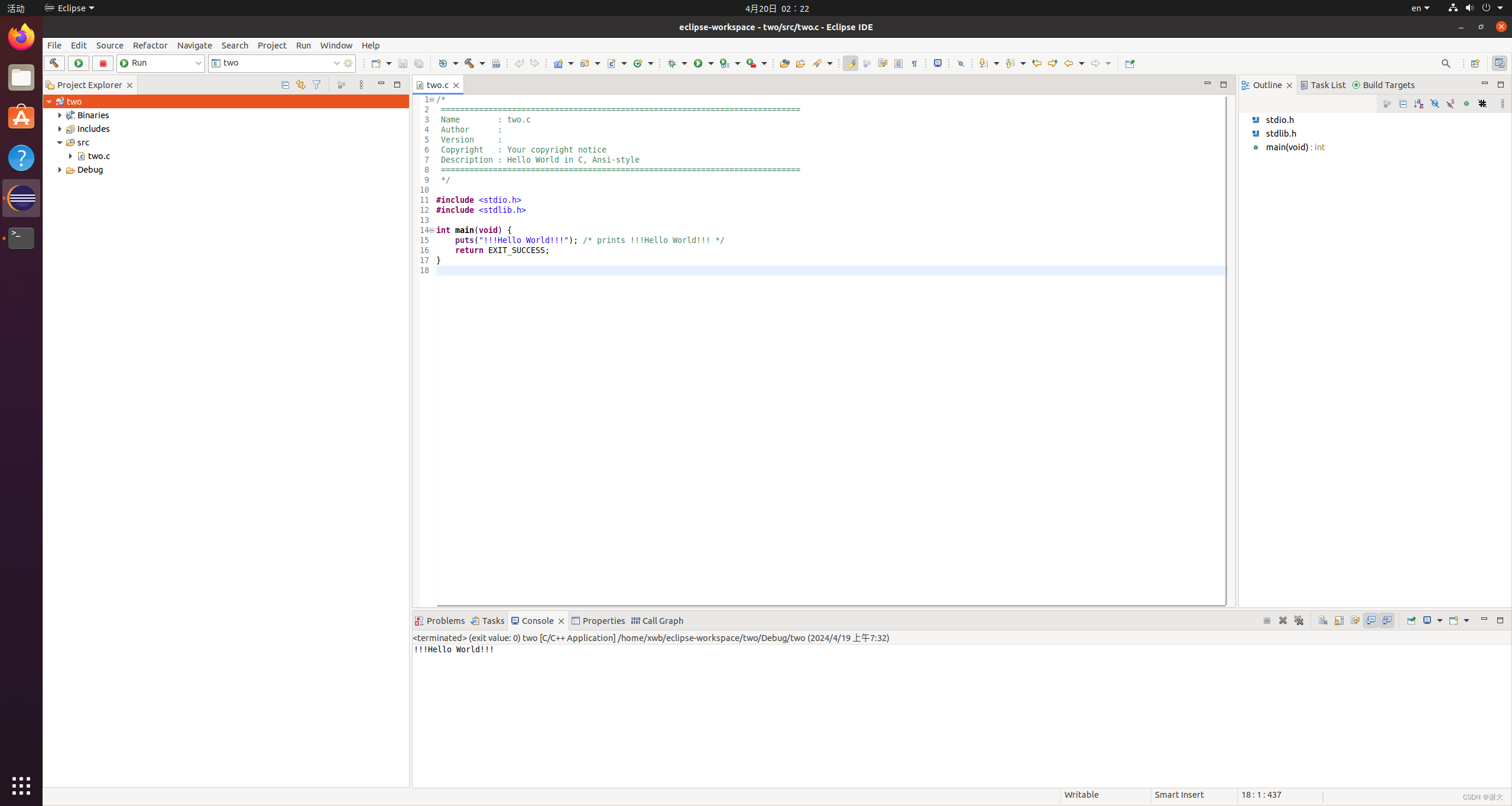Toggle Hide Static Members in Outline
The width and height of the screenshot is (1512, 806).
[1450, 103]
